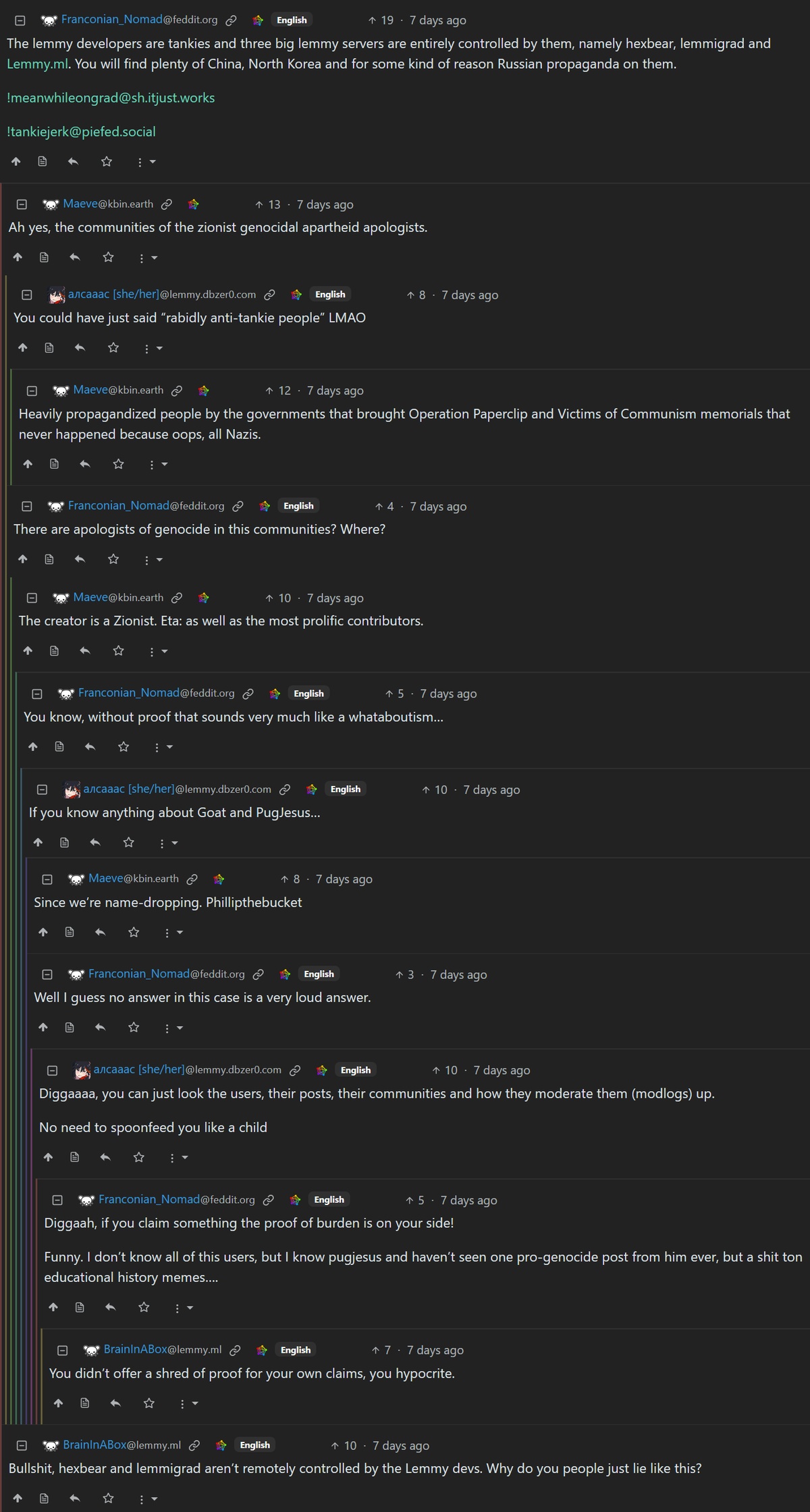The height and width of the screenshot is (1512, 810).
Task: Upvote the 'Since we're name-dropping' comment
Action: (x=43, y=932)
